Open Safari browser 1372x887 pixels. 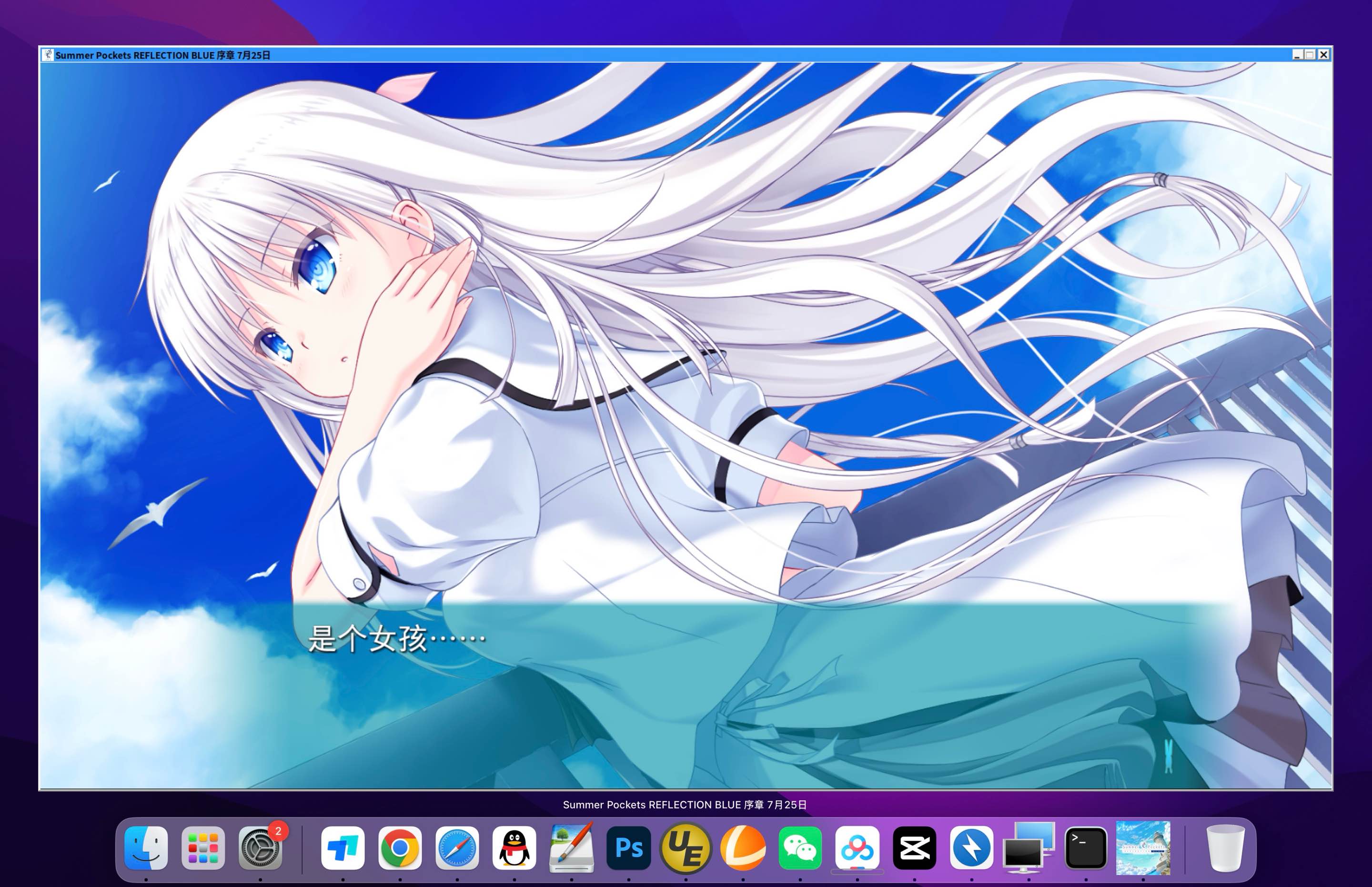(x=458, y=847)
